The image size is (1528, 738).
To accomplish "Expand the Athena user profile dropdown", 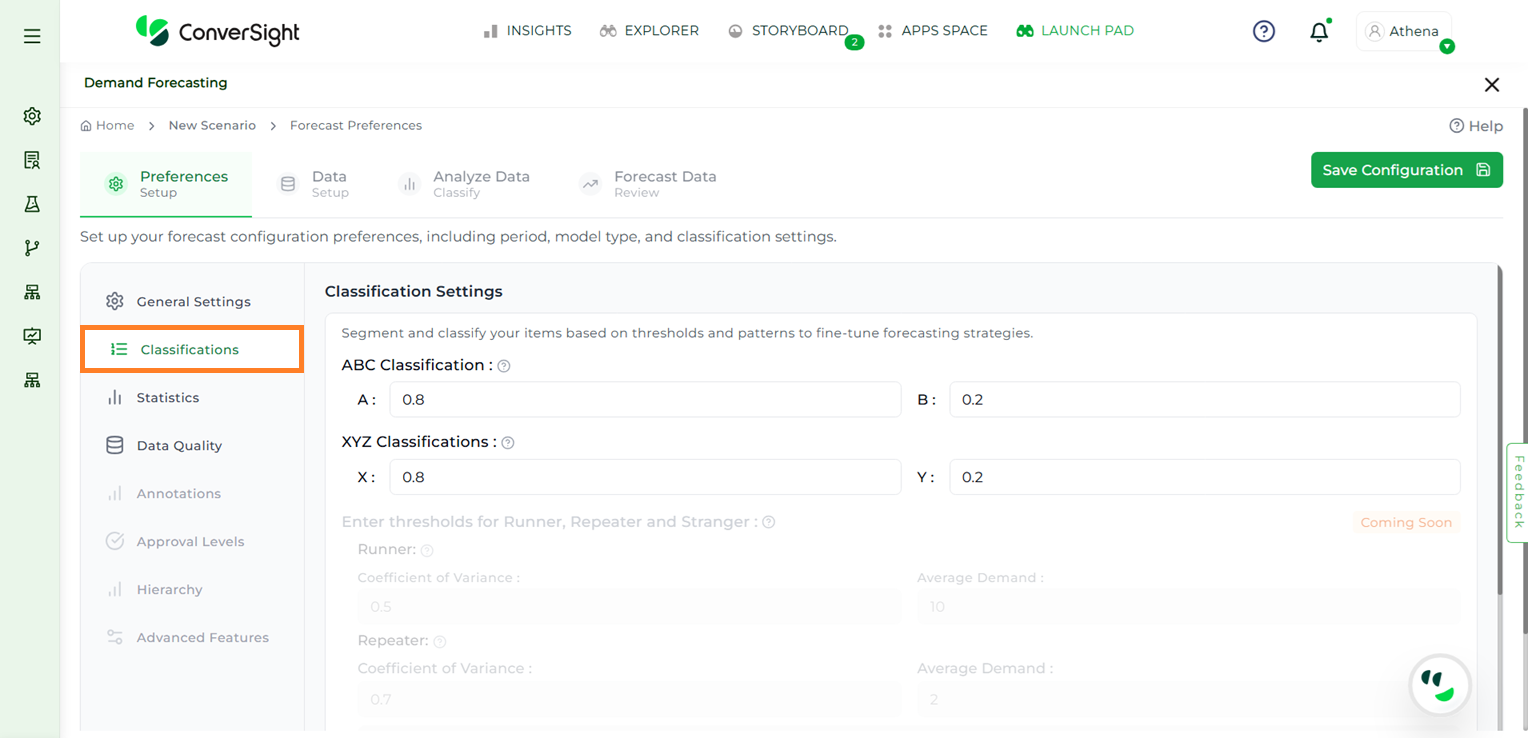I will (1404, 32).
